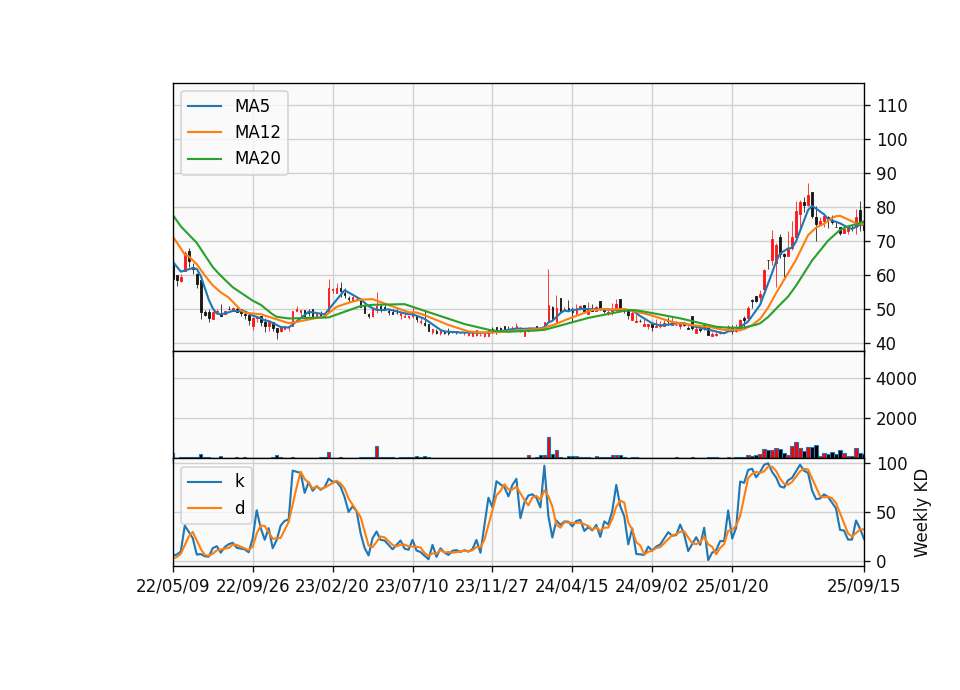Click the green MA20 legend line sample

204,158
